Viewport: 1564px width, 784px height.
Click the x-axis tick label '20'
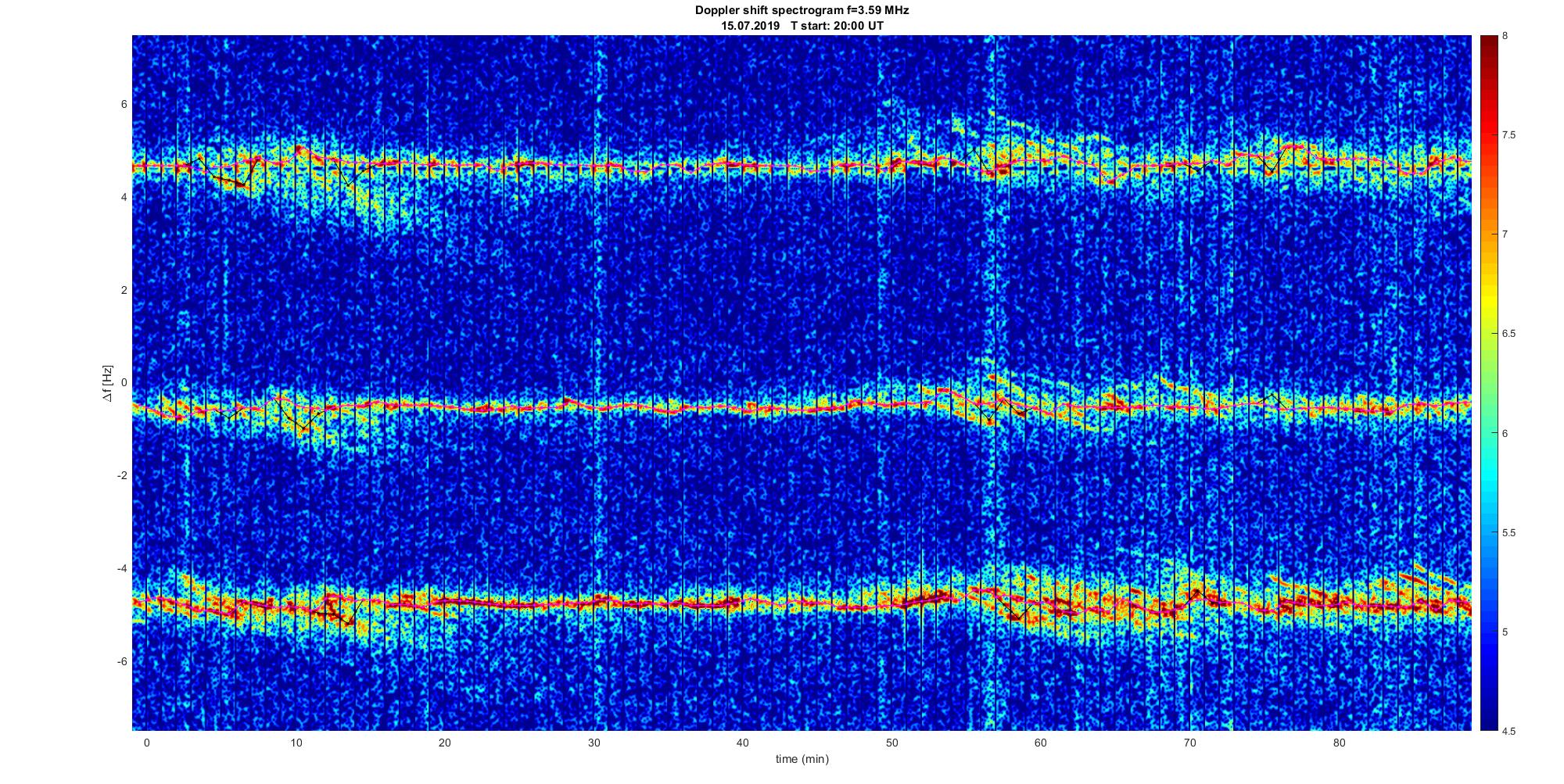click(x=444, y=743)
